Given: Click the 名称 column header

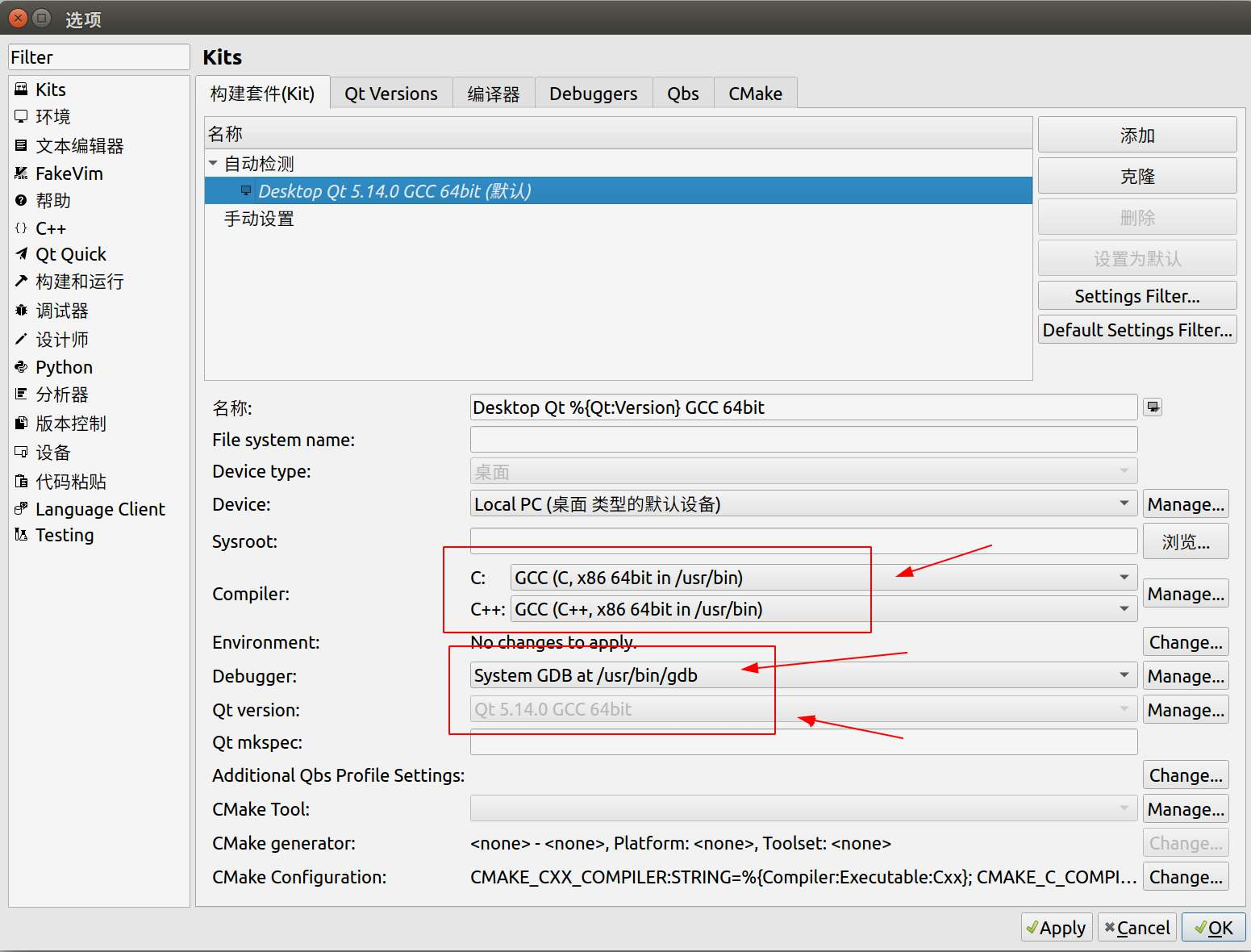Looking at the screenshot, I should (x=619, y=133).
